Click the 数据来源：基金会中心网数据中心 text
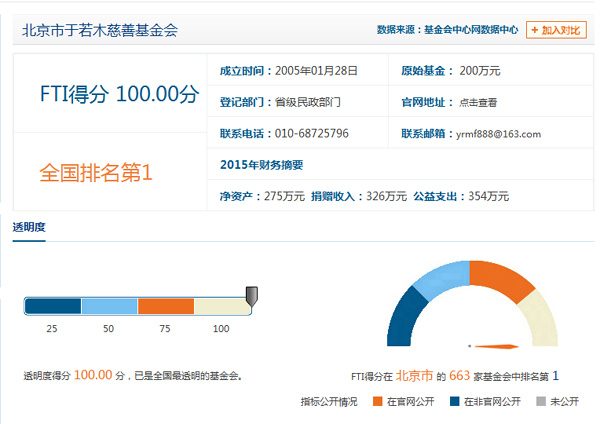Screen dimensions: 600x424 (447, 30)
